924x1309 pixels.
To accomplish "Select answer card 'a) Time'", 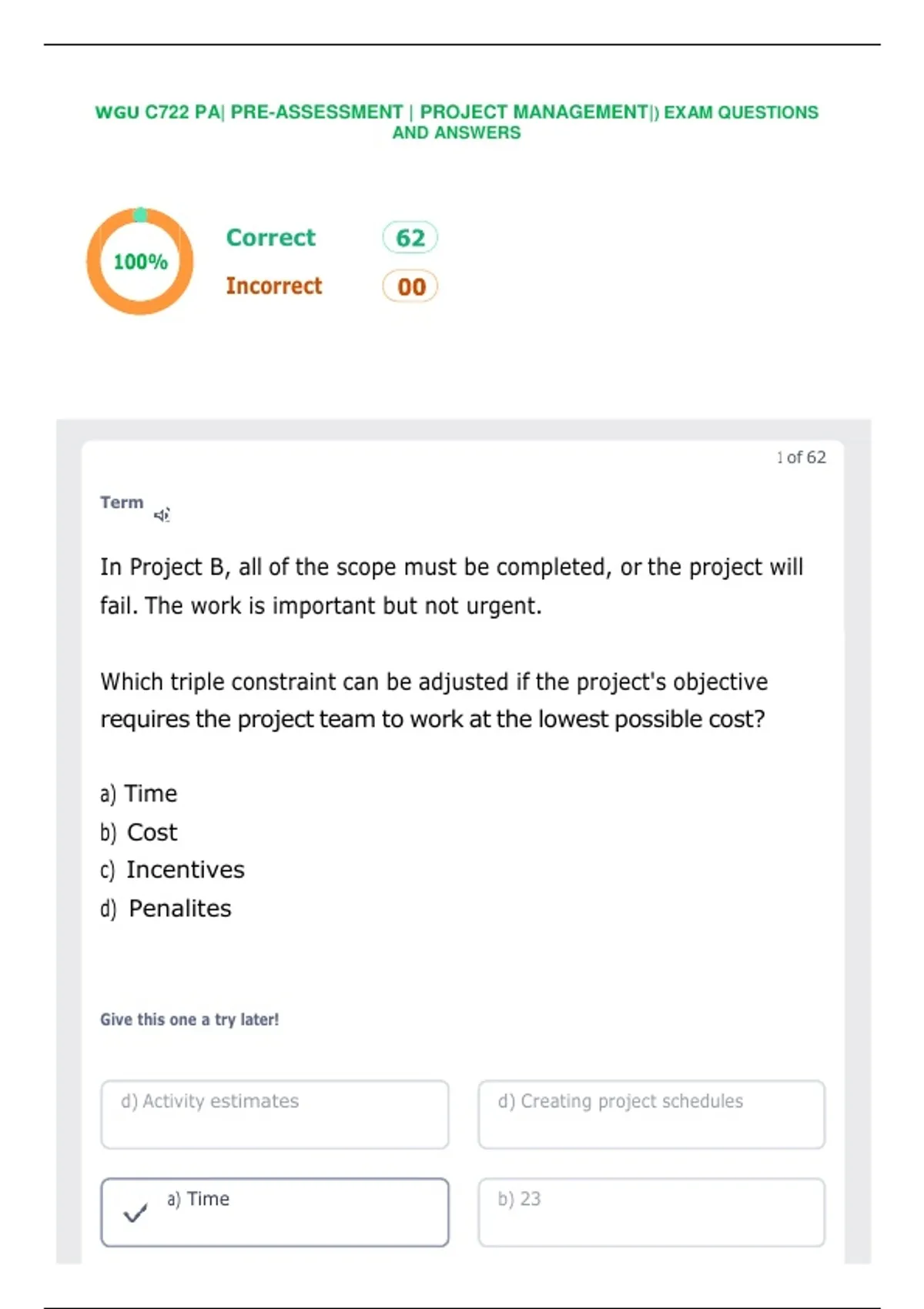I will click(x=275, y=1212).
